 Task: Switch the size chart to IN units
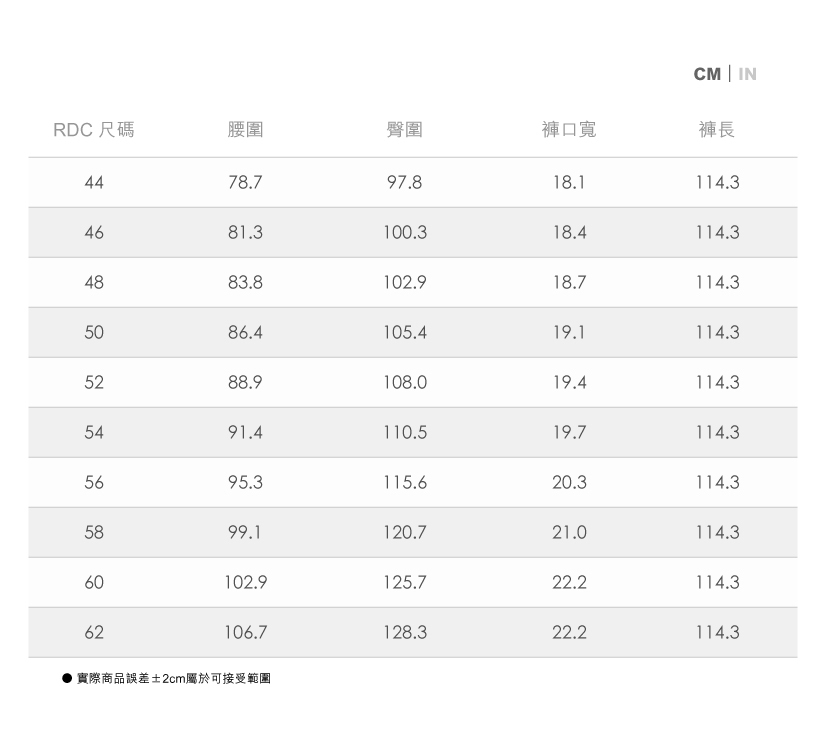point(748,74)
